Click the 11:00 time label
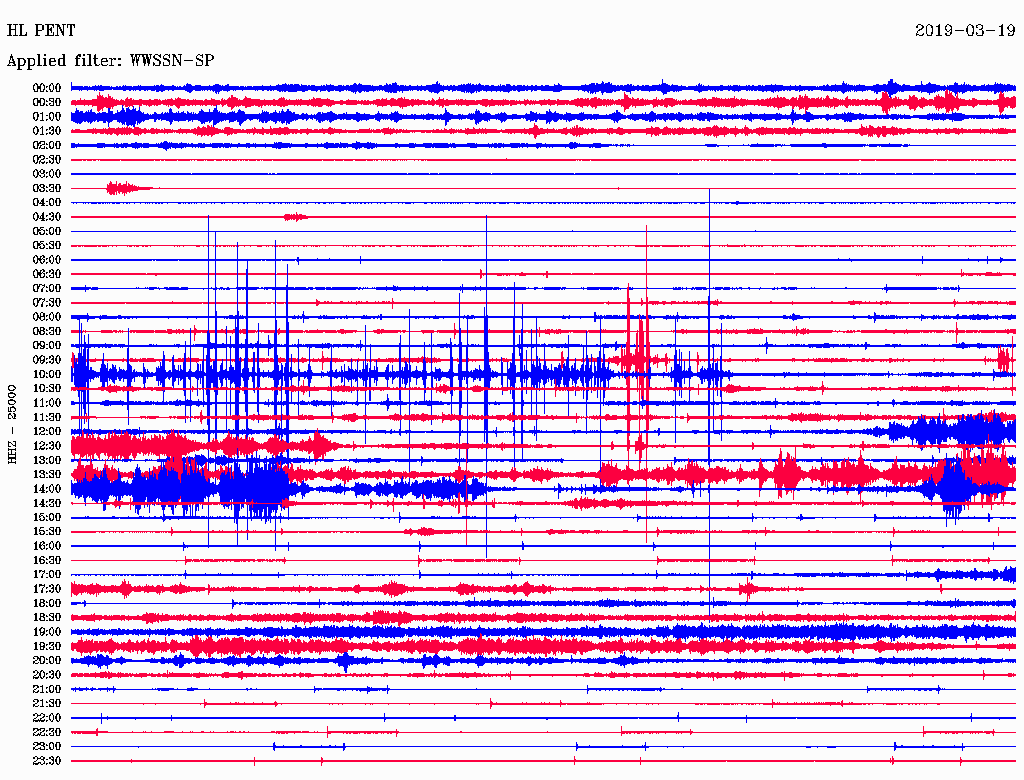 (x=47, y=403)
